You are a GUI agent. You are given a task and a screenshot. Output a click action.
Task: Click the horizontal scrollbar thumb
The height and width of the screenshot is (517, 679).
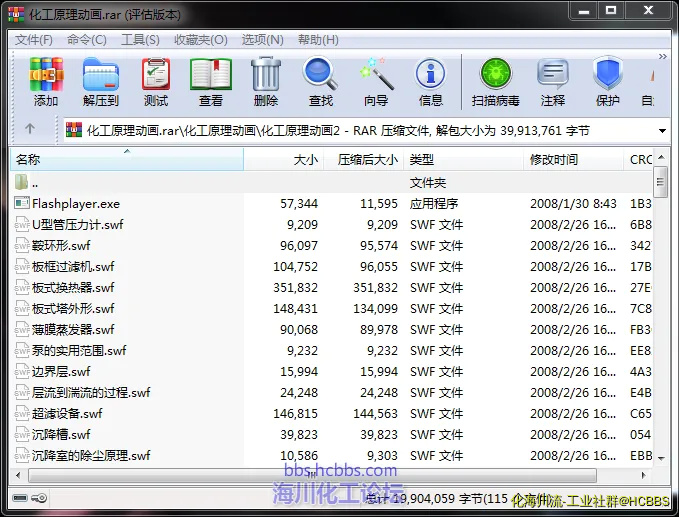(312, 475)
